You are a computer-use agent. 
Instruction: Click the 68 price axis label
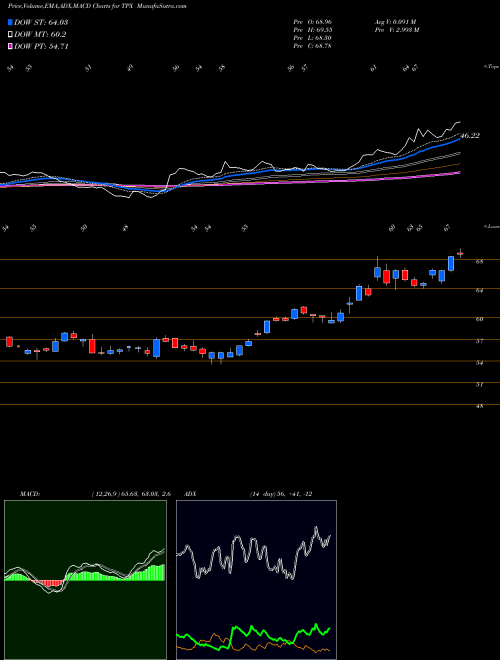(480, 261)
